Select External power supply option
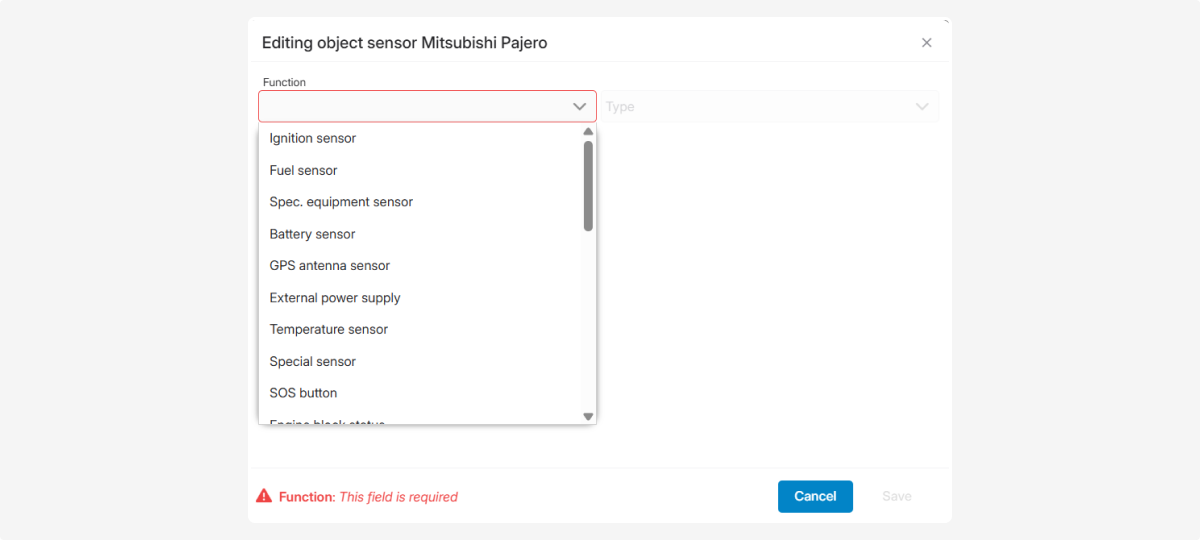This screenshot has width=1200, height=540. tap(335, 298)
